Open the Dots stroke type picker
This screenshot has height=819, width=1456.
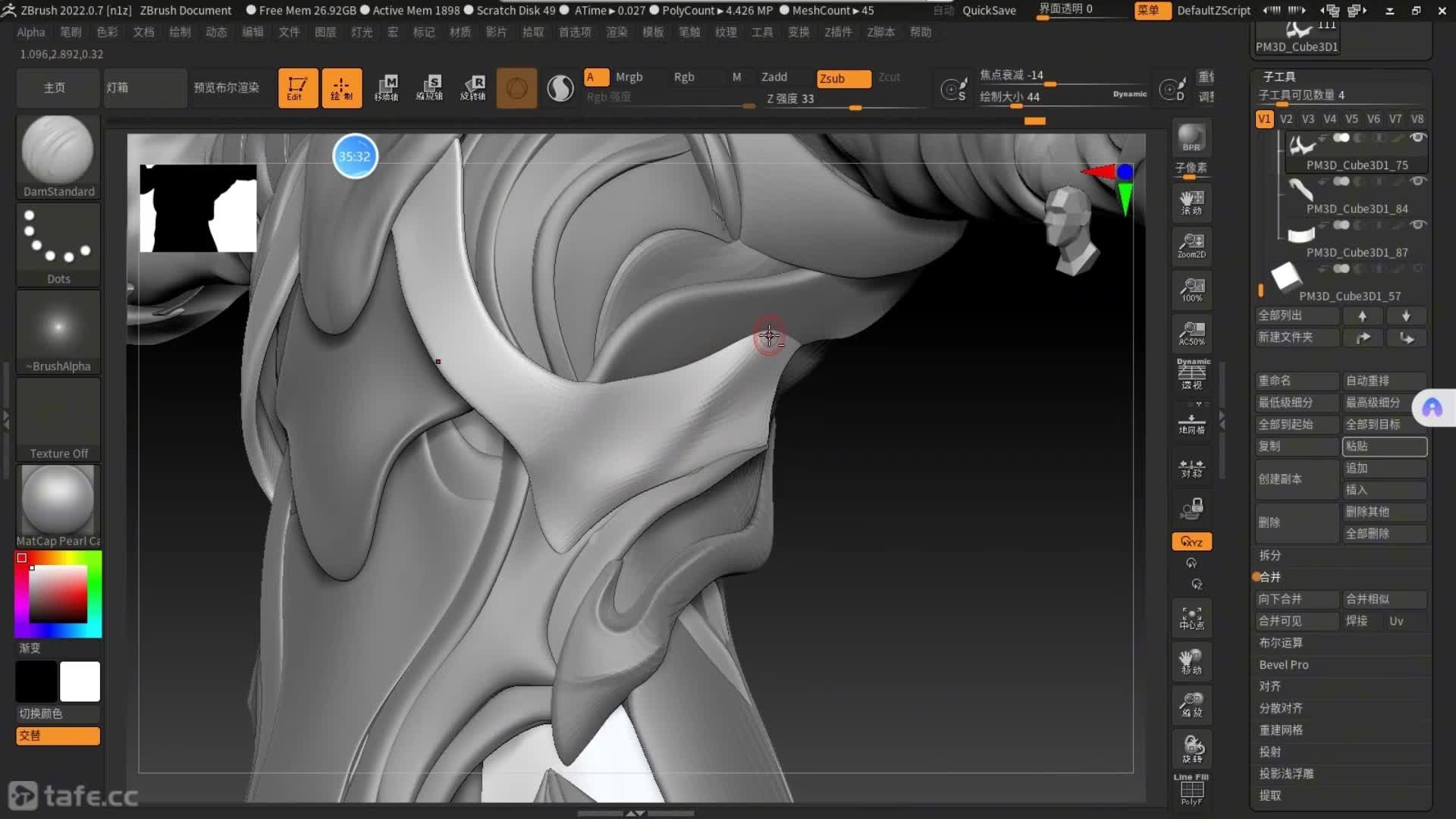58,241
